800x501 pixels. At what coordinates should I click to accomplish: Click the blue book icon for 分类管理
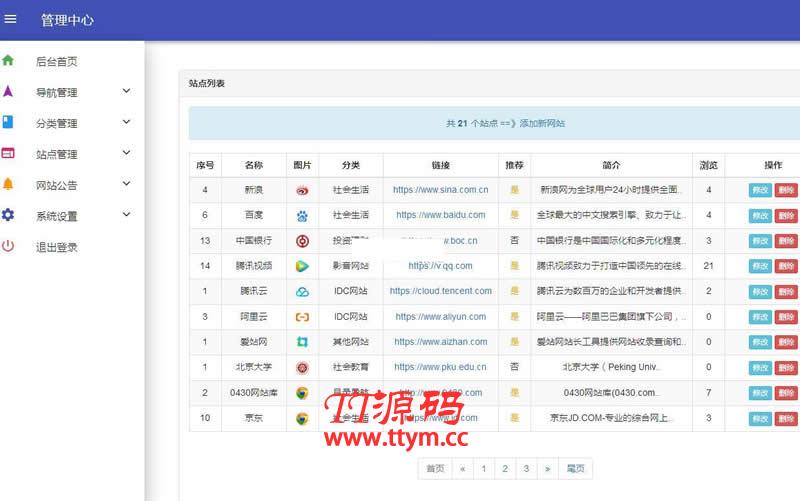tap(8, 122)
